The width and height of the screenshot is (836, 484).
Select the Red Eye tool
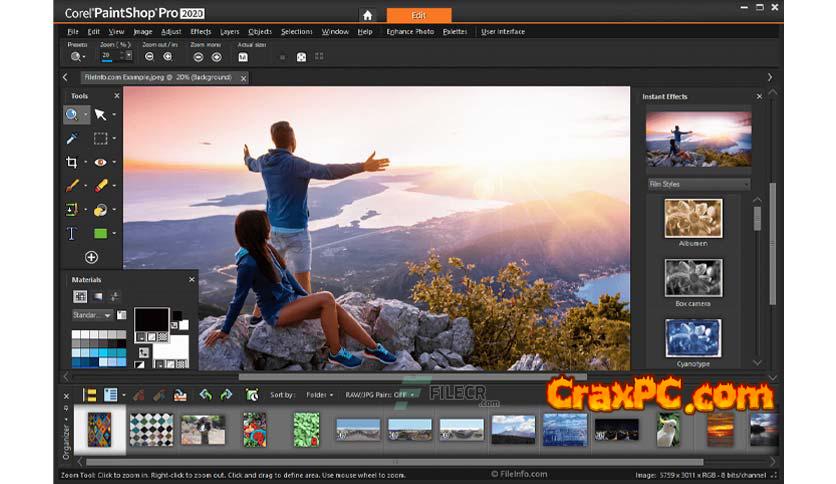(100, 162)
